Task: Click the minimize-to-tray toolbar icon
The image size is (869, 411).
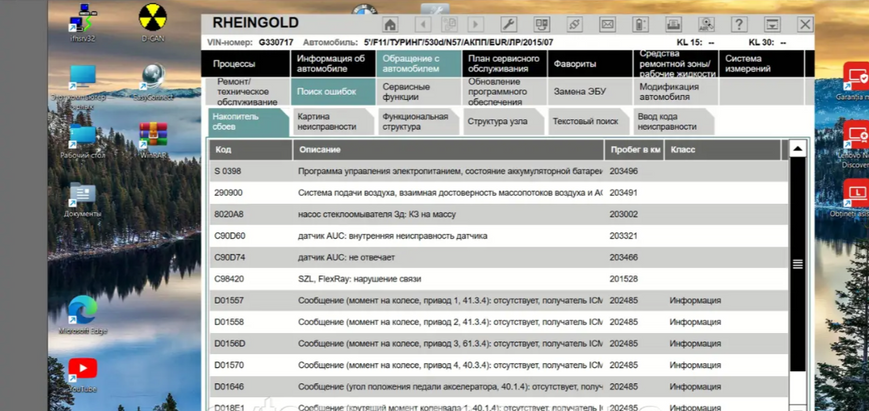Action: tap(772, 24)
